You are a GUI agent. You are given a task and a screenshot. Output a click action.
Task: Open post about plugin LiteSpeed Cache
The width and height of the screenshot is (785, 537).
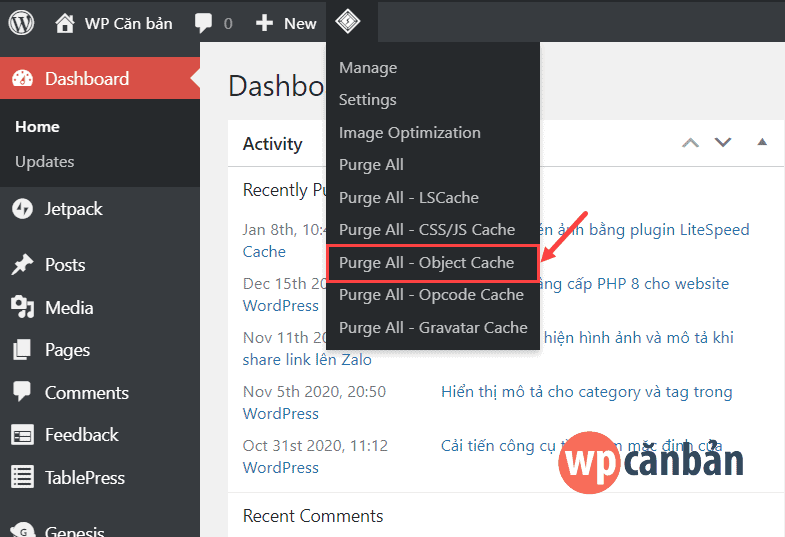pos(645,230)
